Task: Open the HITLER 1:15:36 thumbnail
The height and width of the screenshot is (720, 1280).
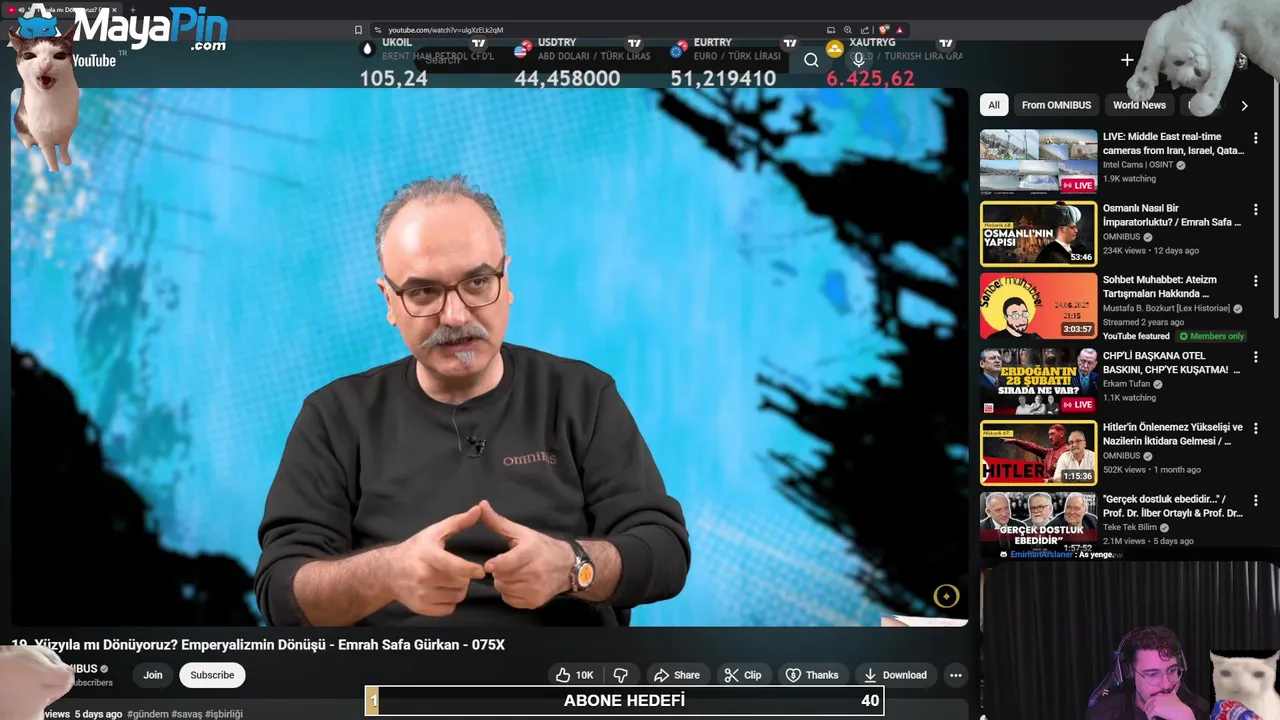Action: 1038,452
